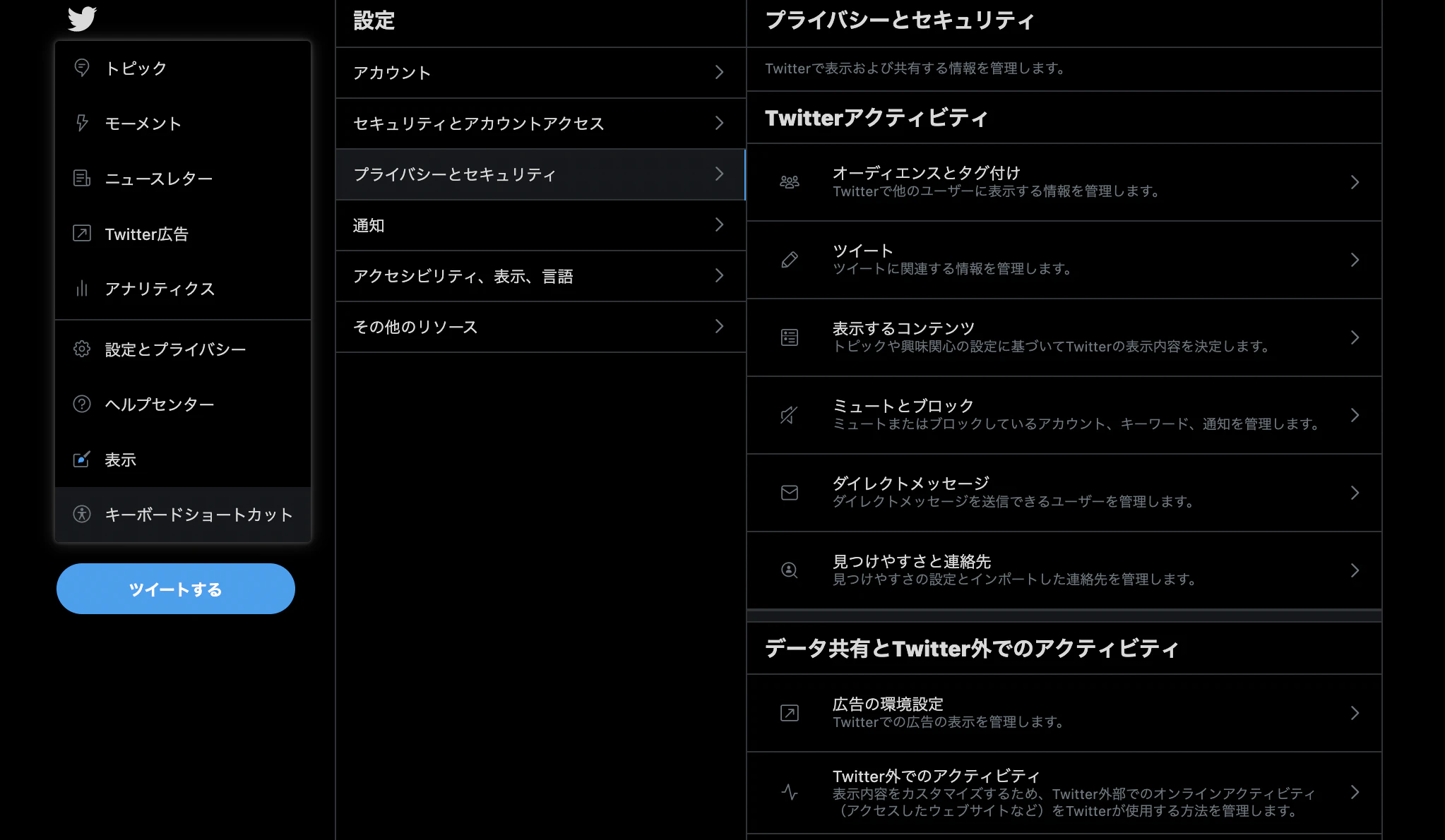
Task: Click the キーボードショートカット accessibility icon
Action: [x=82, y=514]
